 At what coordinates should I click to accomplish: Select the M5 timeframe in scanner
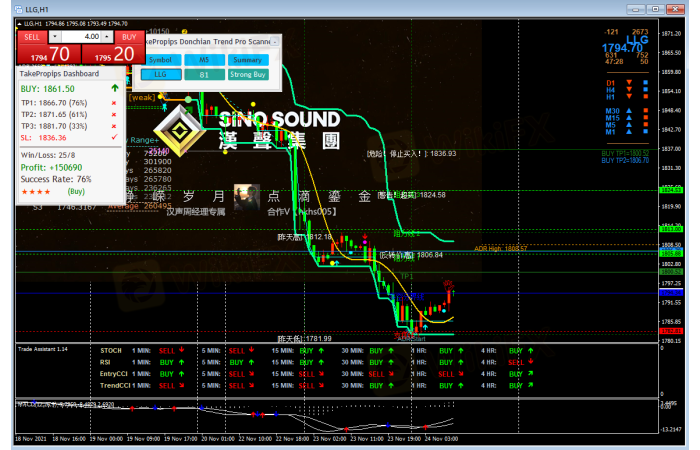[203, 60]
